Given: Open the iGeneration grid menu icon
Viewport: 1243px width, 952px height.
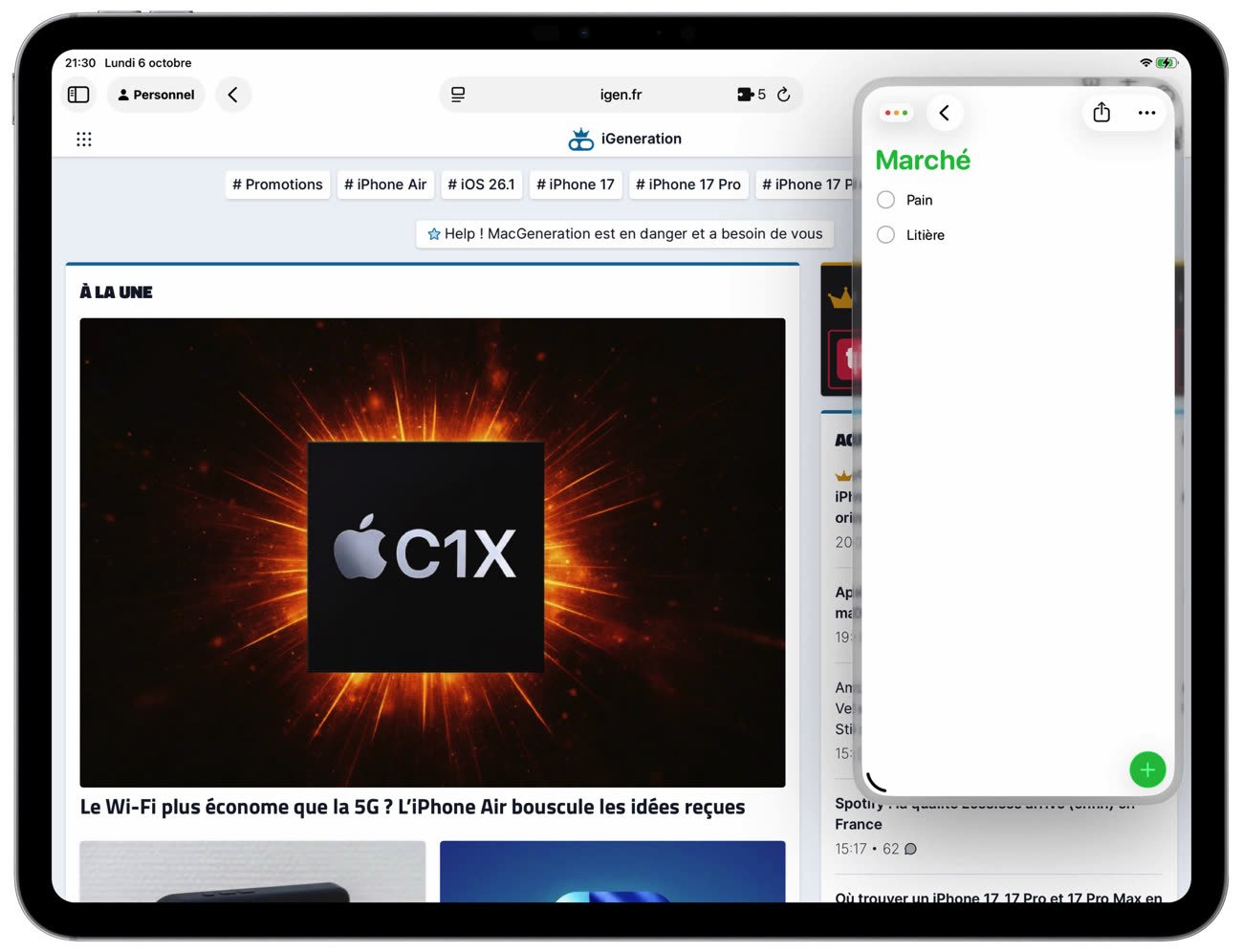Looking at the screenshot, I should (84, 140).
